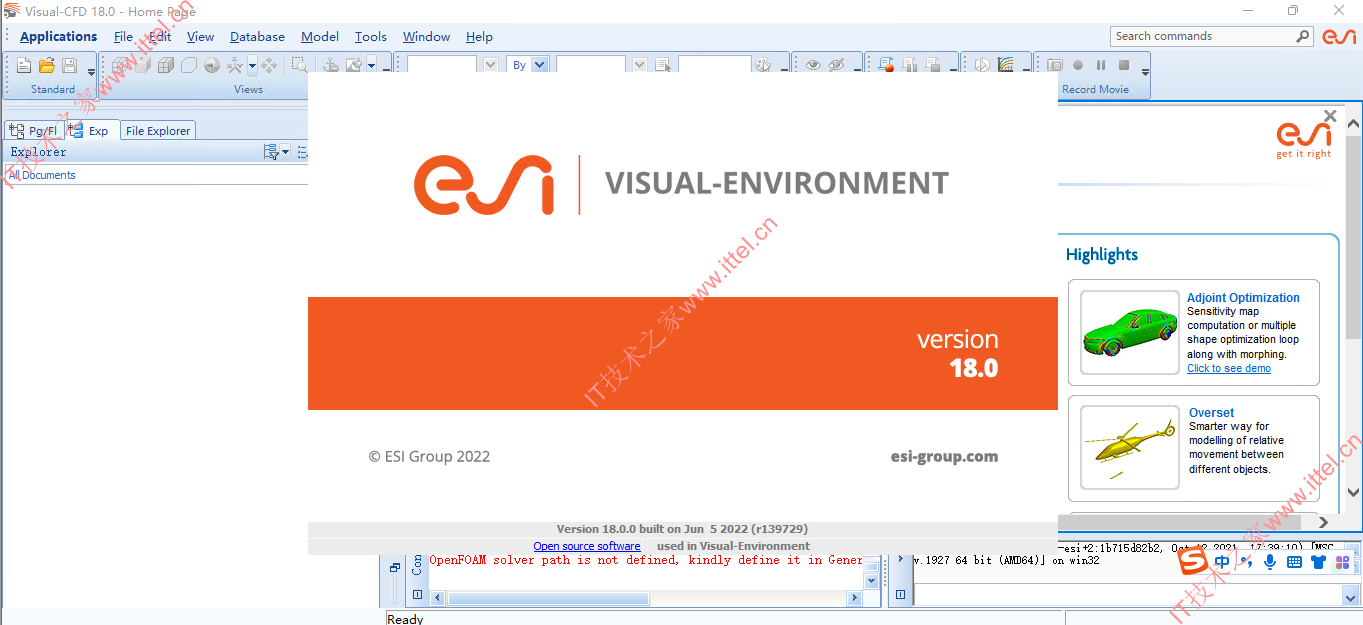
Task: Click the shirt skin icon in input bar
Action: tap(1318, 562)
